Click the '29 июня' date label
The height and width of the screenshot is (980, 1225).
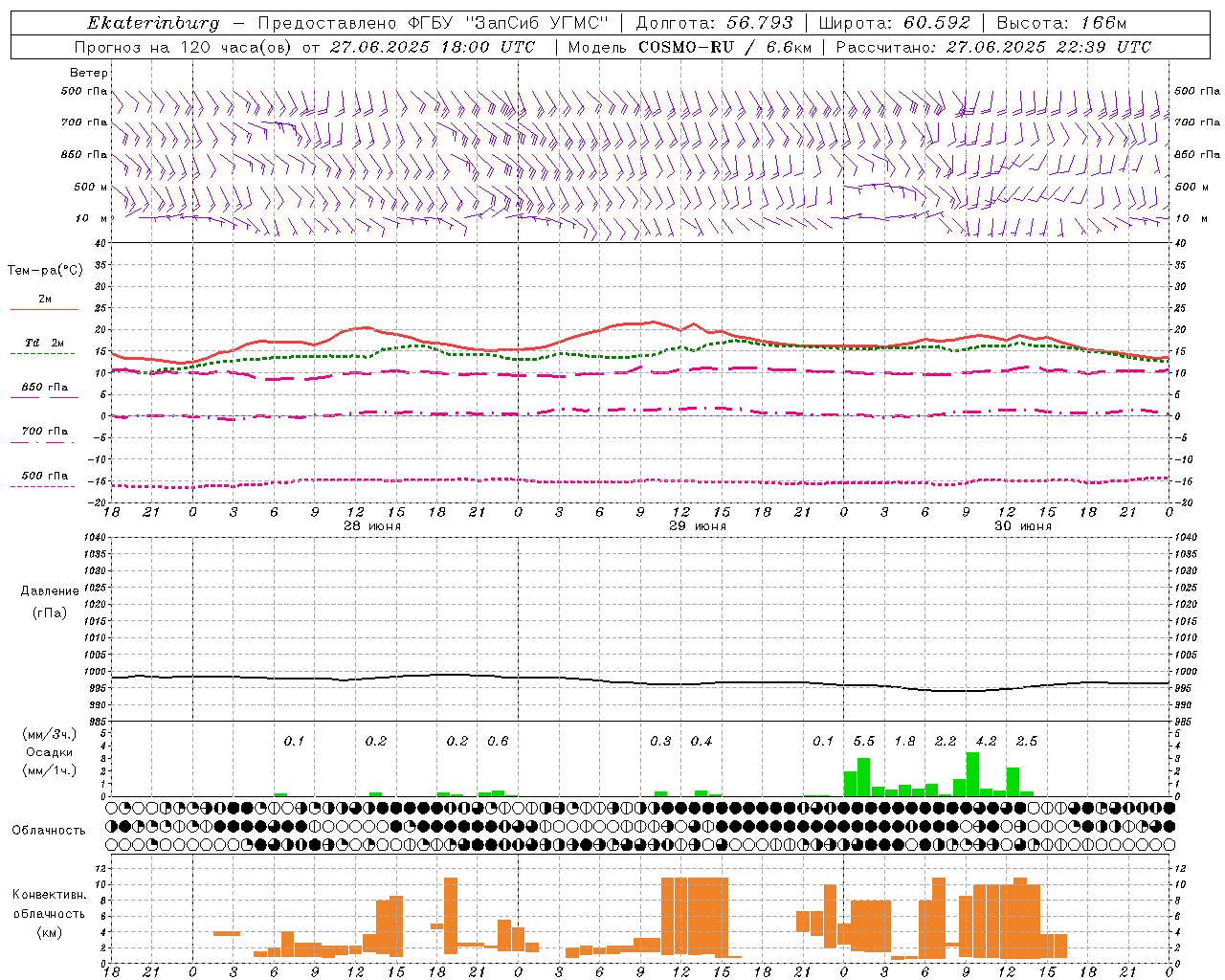coord(698,526)
